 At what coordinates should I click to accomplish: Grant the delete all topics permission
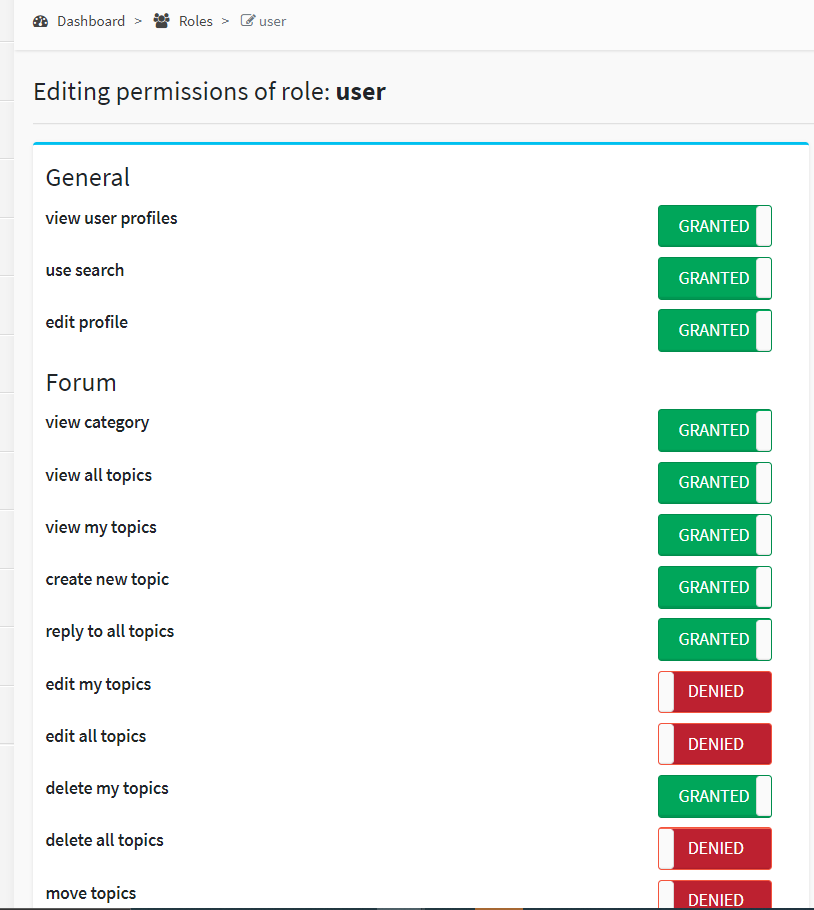point(715,848)
